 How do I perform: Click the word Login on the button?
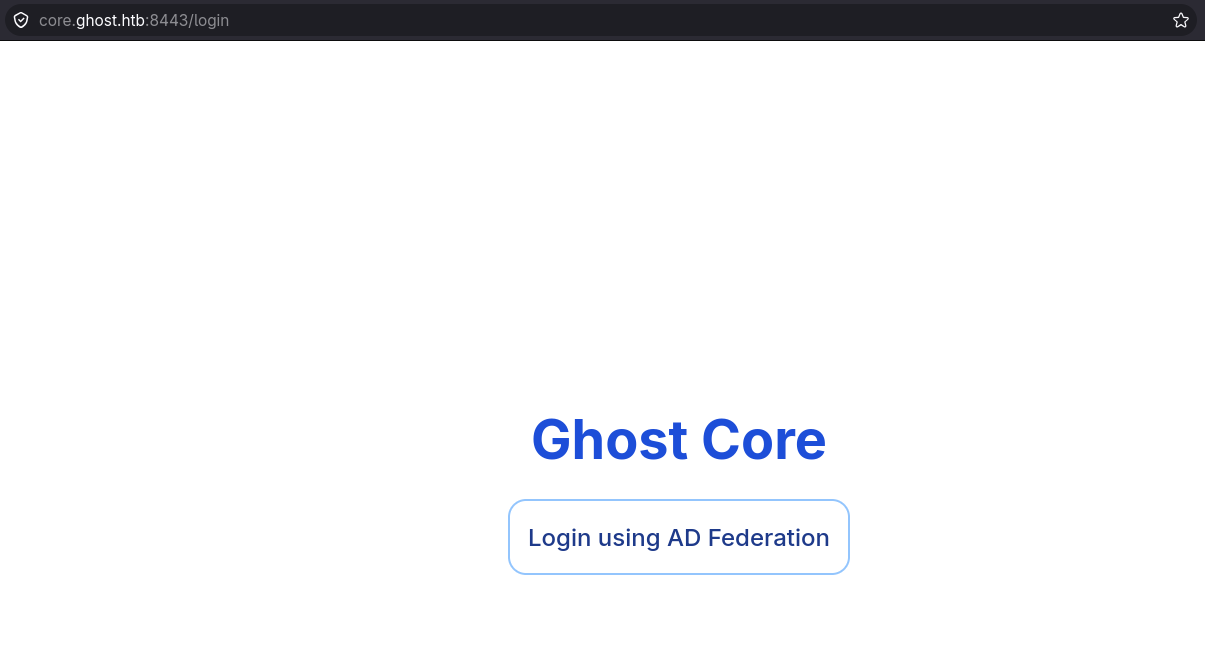[559, 538]
